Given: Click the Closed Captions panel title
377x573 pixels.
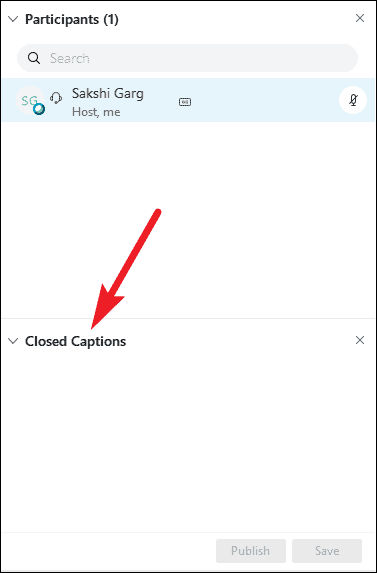Looking at the screenshot, I should coord(75,341).
